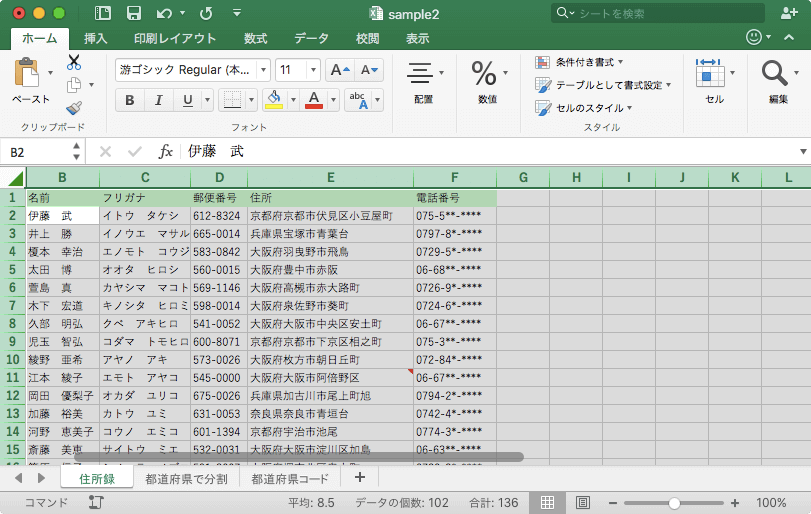
Task: Toggle Italic formatting
Action: pyautogui.click(x=159, y=100)
